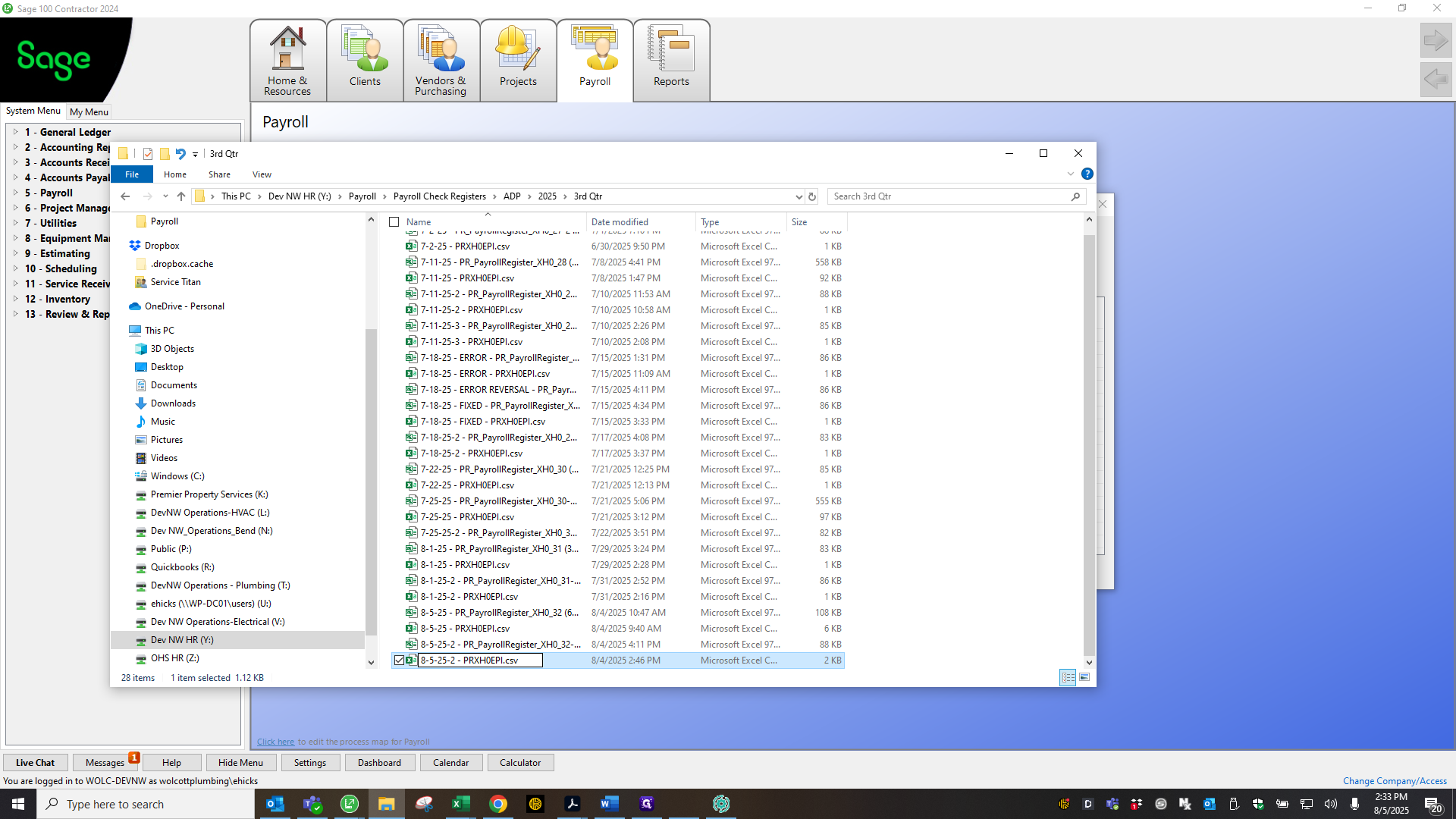Open the Messages button
Image resolution: width=1456 pixels, height=819 pixels.
point(105,763)
